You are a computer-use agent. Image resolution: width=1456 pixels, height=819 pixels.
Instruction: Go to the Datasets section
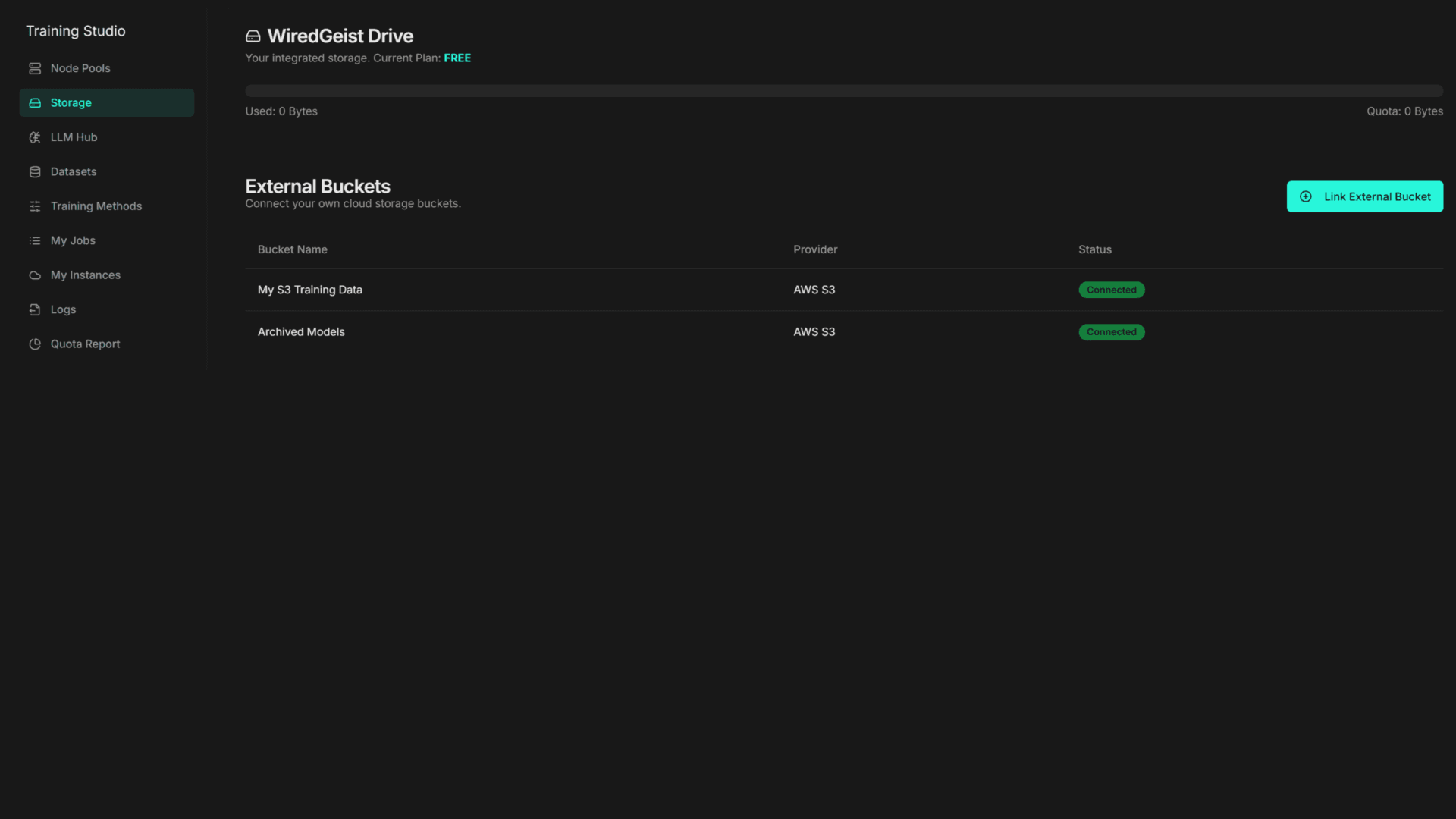(x=74, y=172)
